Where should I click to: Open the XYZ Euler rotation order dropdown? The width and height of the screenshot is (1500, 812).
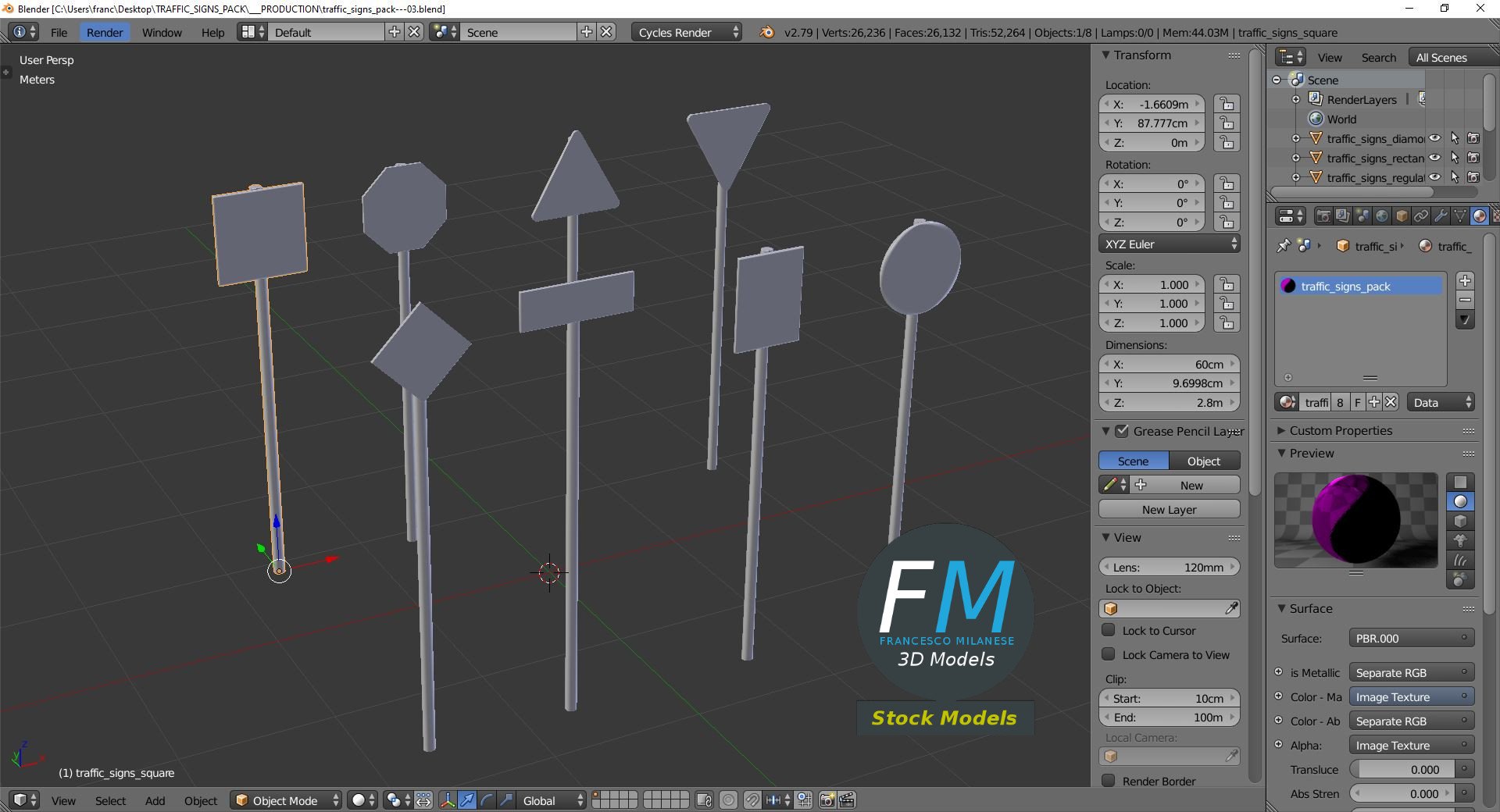[x=1169, y=244]
